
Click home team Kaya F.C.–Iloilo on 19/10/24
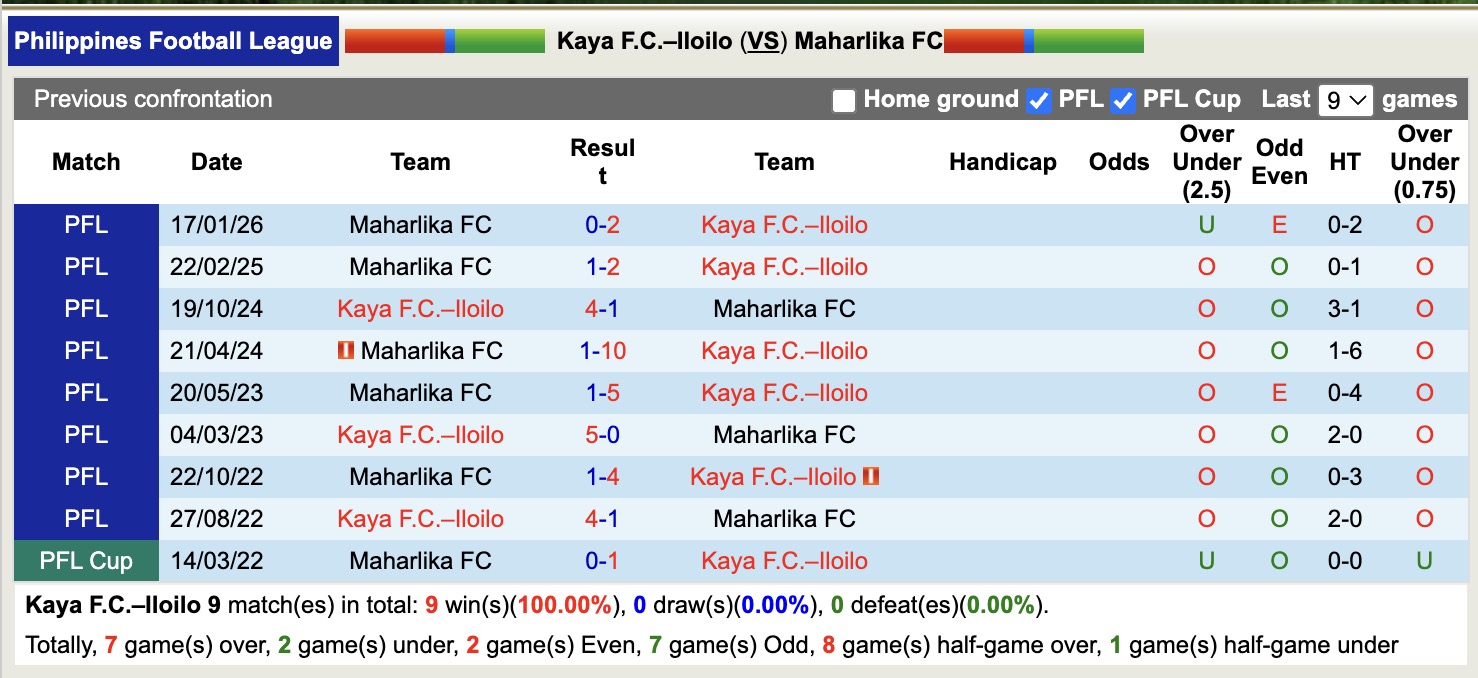coord(420,309)
